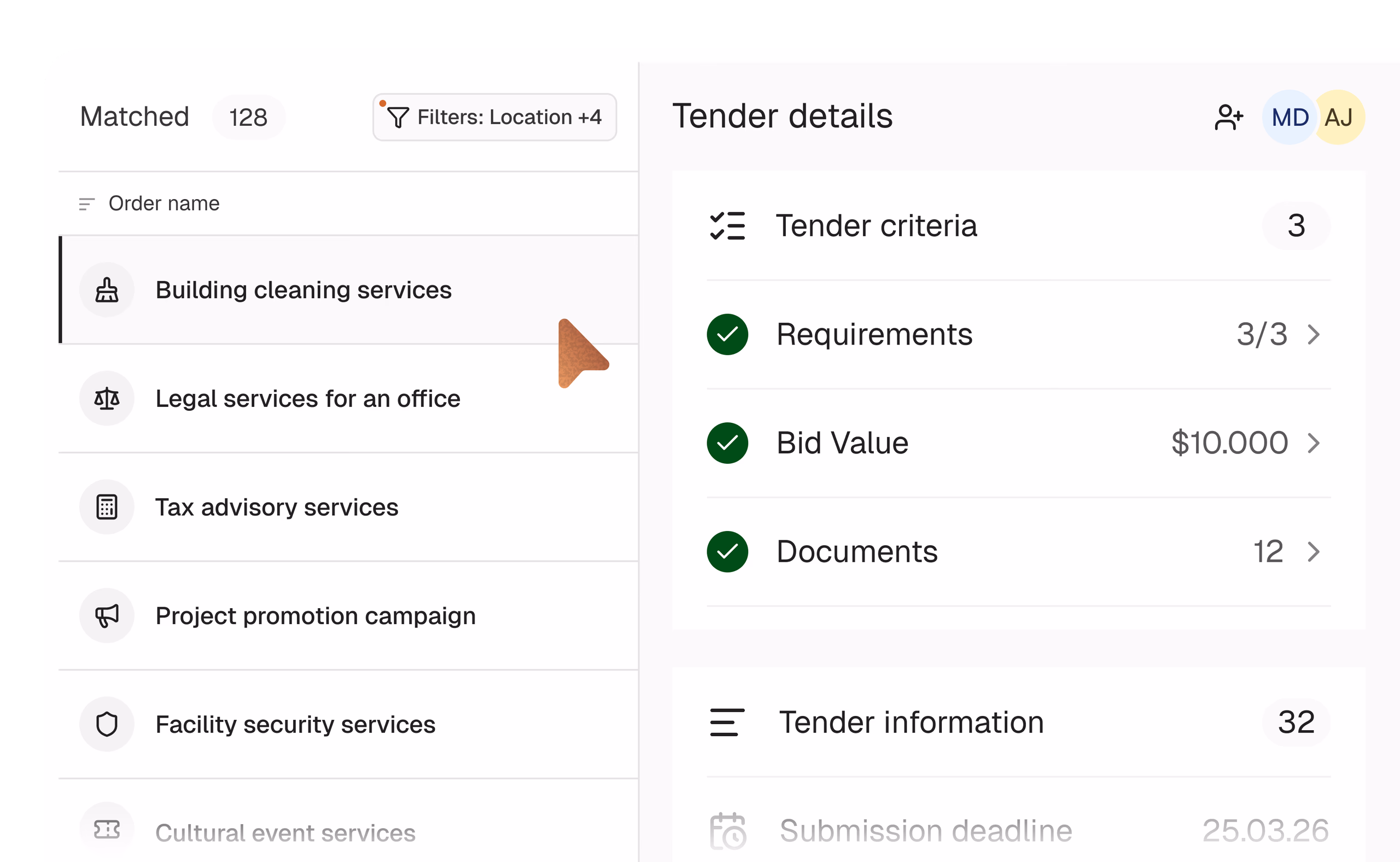Viewport: 1400px width, 862px height.
Task: Click the checklist icon beside Tender criteria
Action: pos(727,226)
